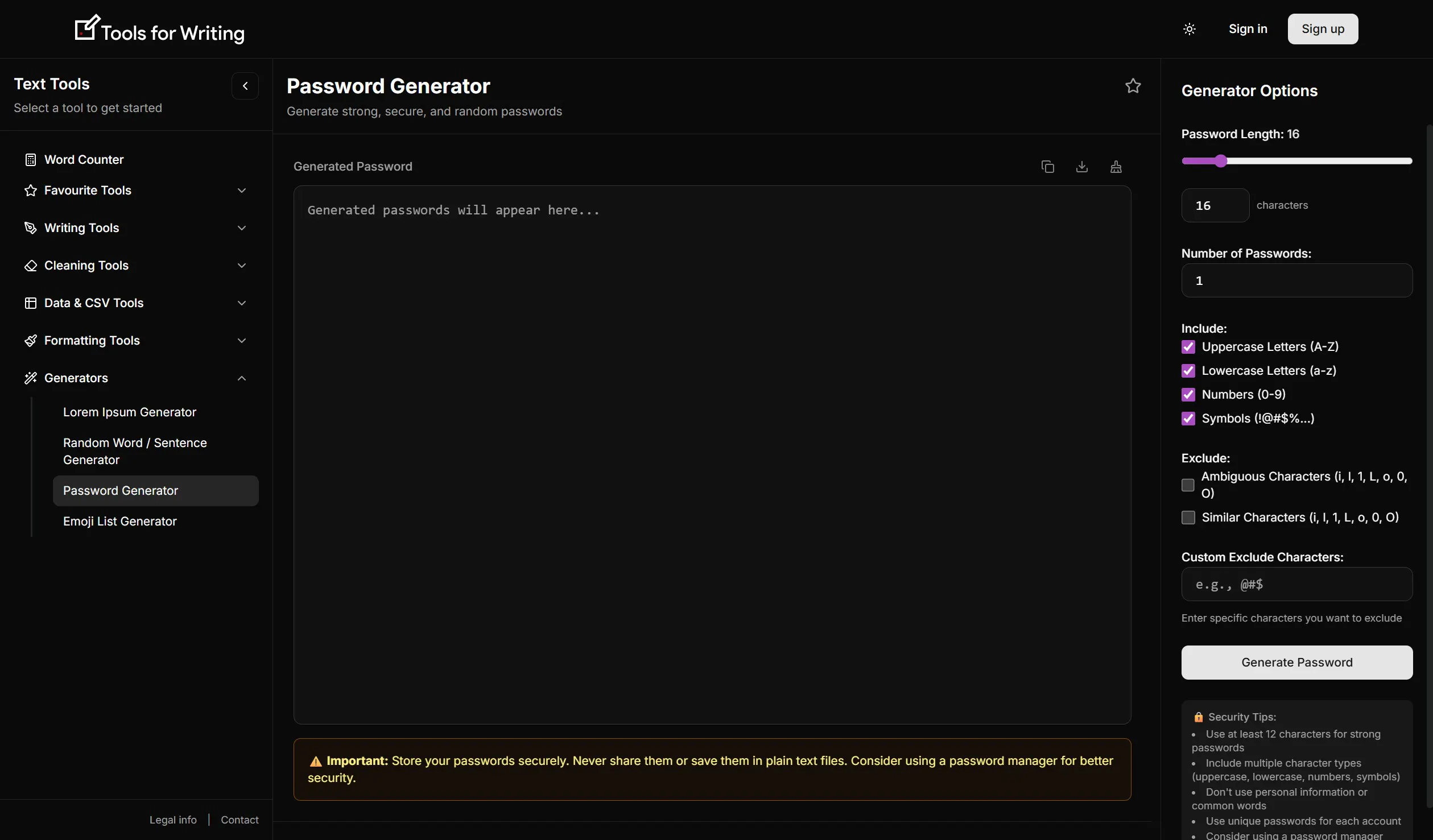Click the Generators magic wand icon
The height and width of the screenshot is (840, 1433).
(x=31, y=378)
